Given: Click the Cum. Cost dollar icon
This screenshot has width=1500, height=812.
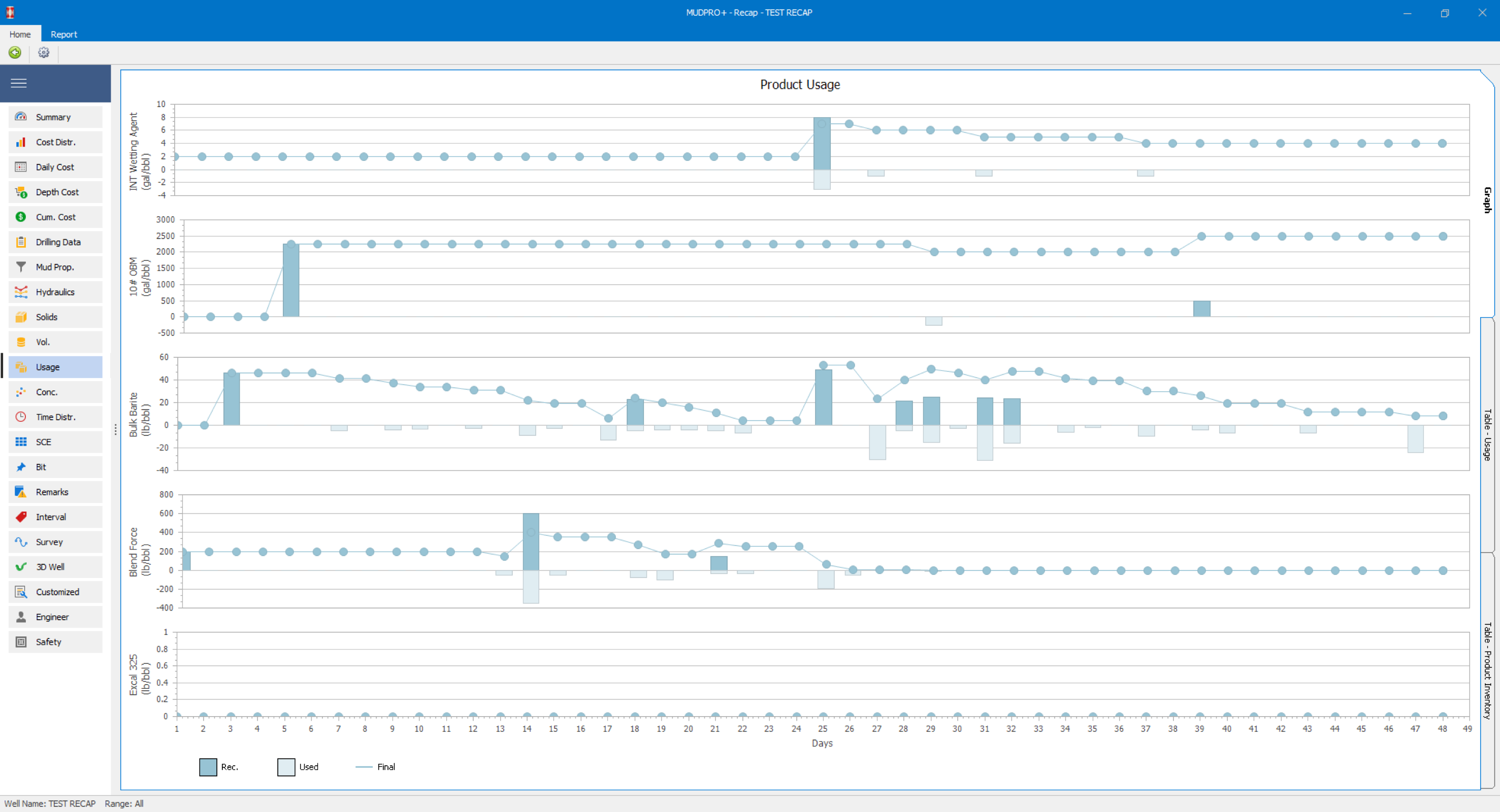Looking at the screenshot, I should pyautogui.click(x=21, y=217).
